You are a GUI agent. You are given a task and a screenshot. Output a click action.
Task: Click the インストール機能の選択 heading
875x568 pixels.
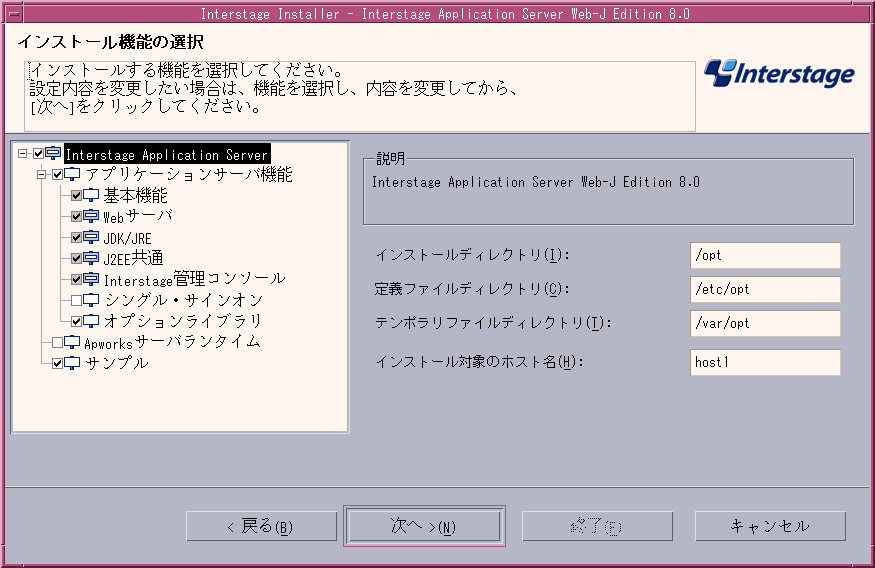(110, 42)
